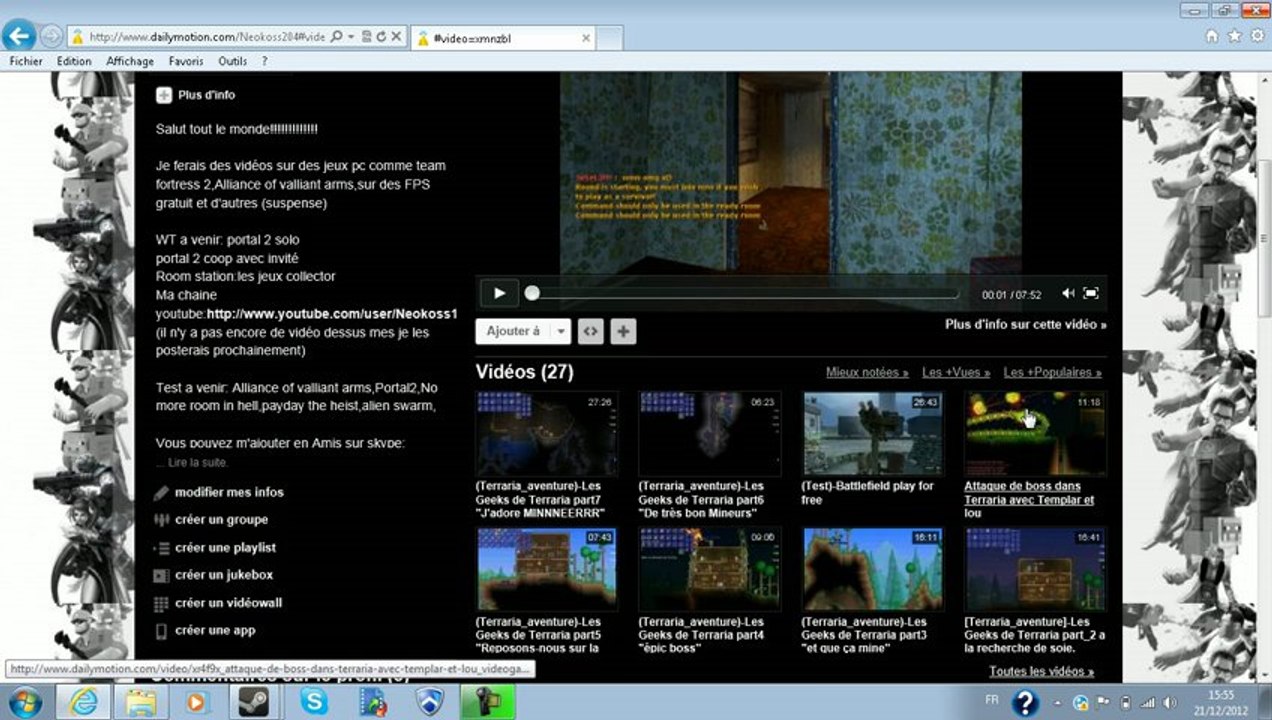Screen dimensions: 1272x720
Task: Click the plus button next to embed
Action: [623, 331]
